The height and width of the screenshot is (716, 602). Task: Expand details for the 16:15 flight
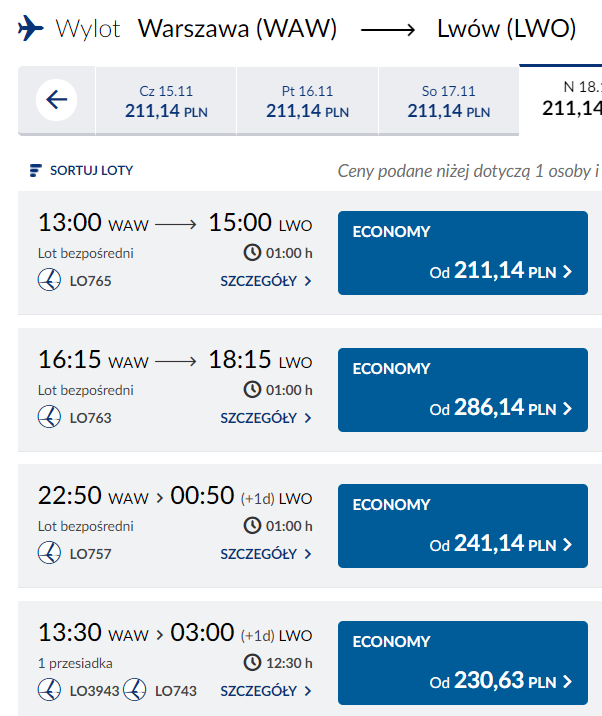pos(265,417)
